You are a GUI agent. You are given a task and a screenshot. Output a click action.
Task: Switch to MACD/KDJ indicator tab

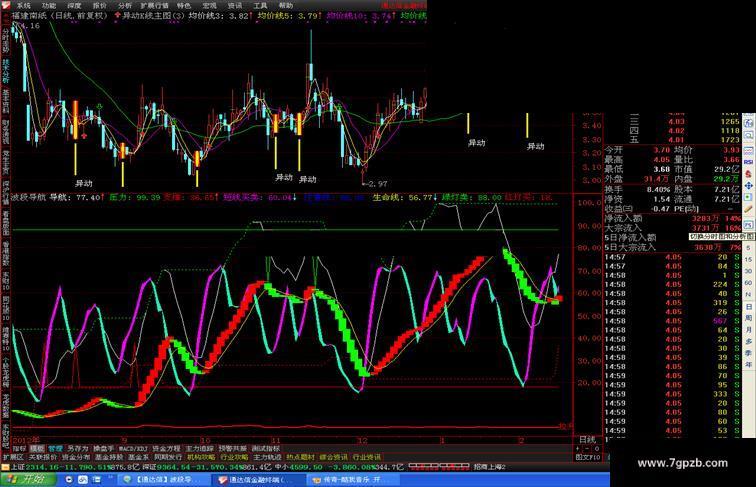pyautogui.click(x=133, y=448)
